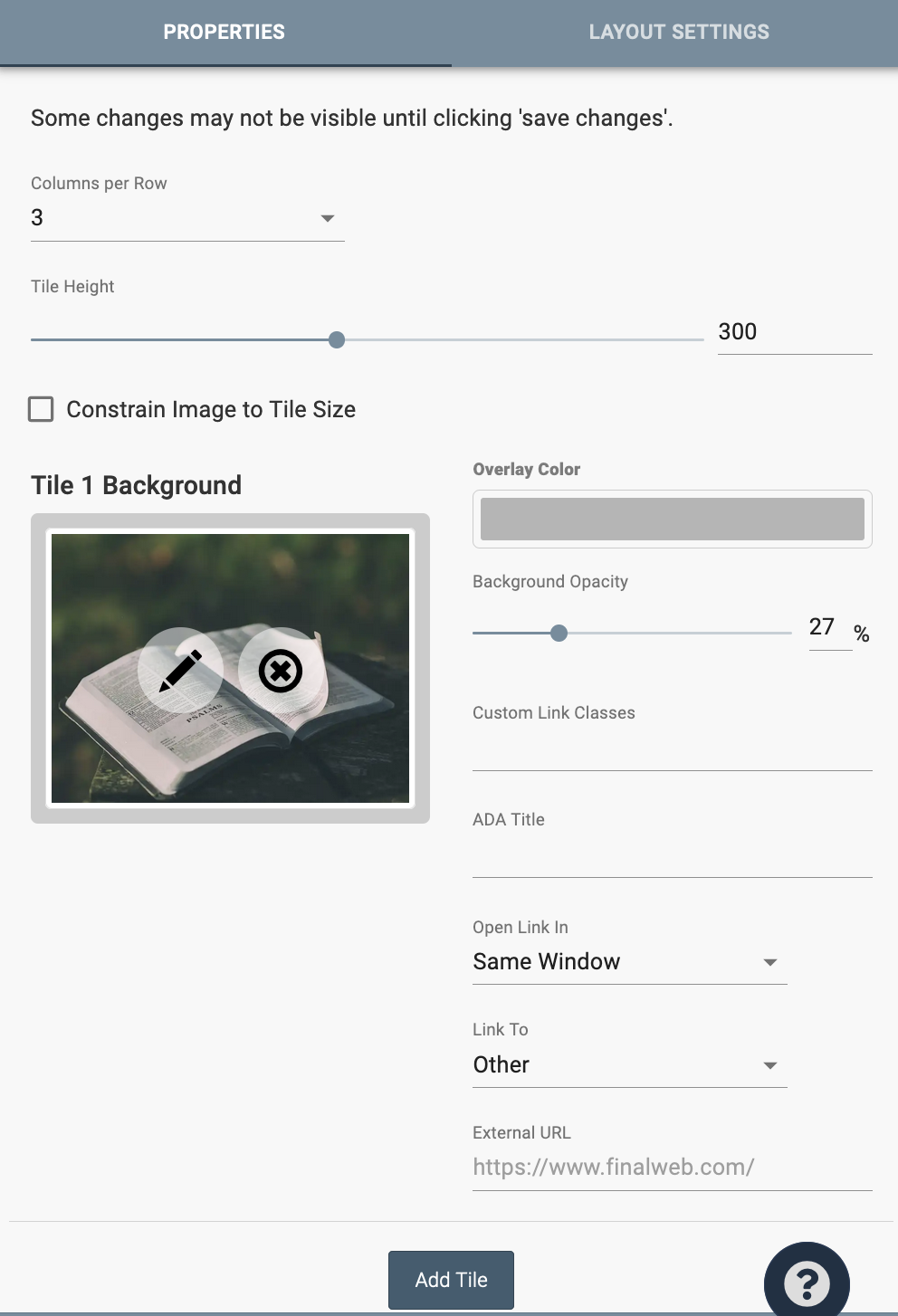Focus the ADA Title input field
The width and height of the screenshot is (898, 1316).
(672, 858)
